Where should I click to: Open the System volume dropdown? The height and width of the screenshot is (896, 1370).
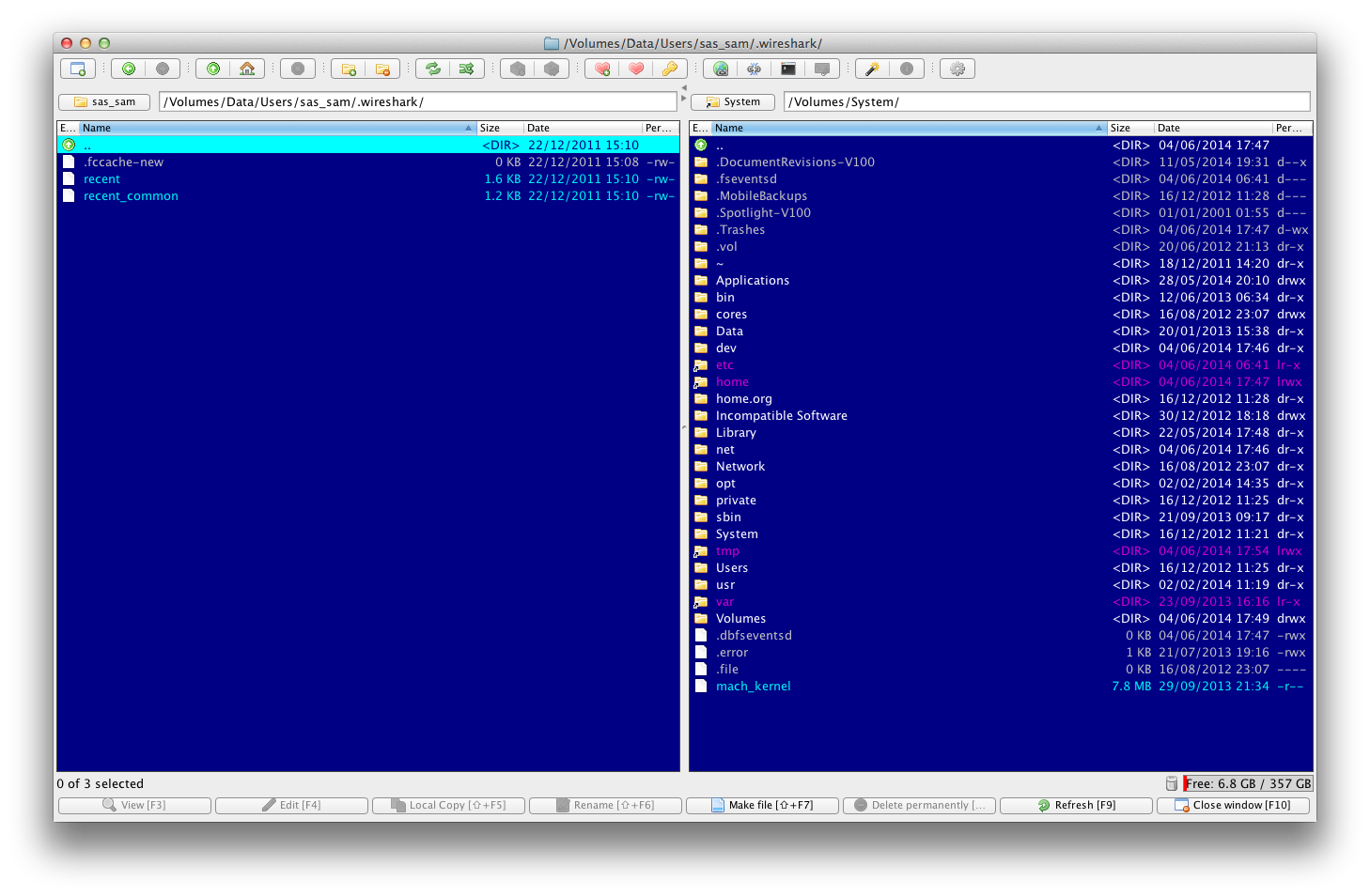tap(733, 101)
